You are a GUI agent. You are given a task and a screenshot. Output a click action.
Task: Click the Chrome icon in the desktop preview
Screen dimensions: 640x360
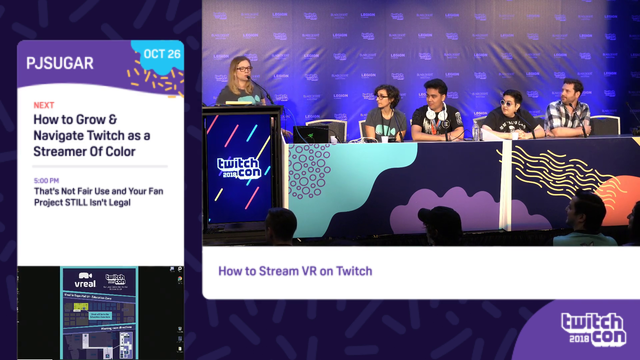click(180, 279)
